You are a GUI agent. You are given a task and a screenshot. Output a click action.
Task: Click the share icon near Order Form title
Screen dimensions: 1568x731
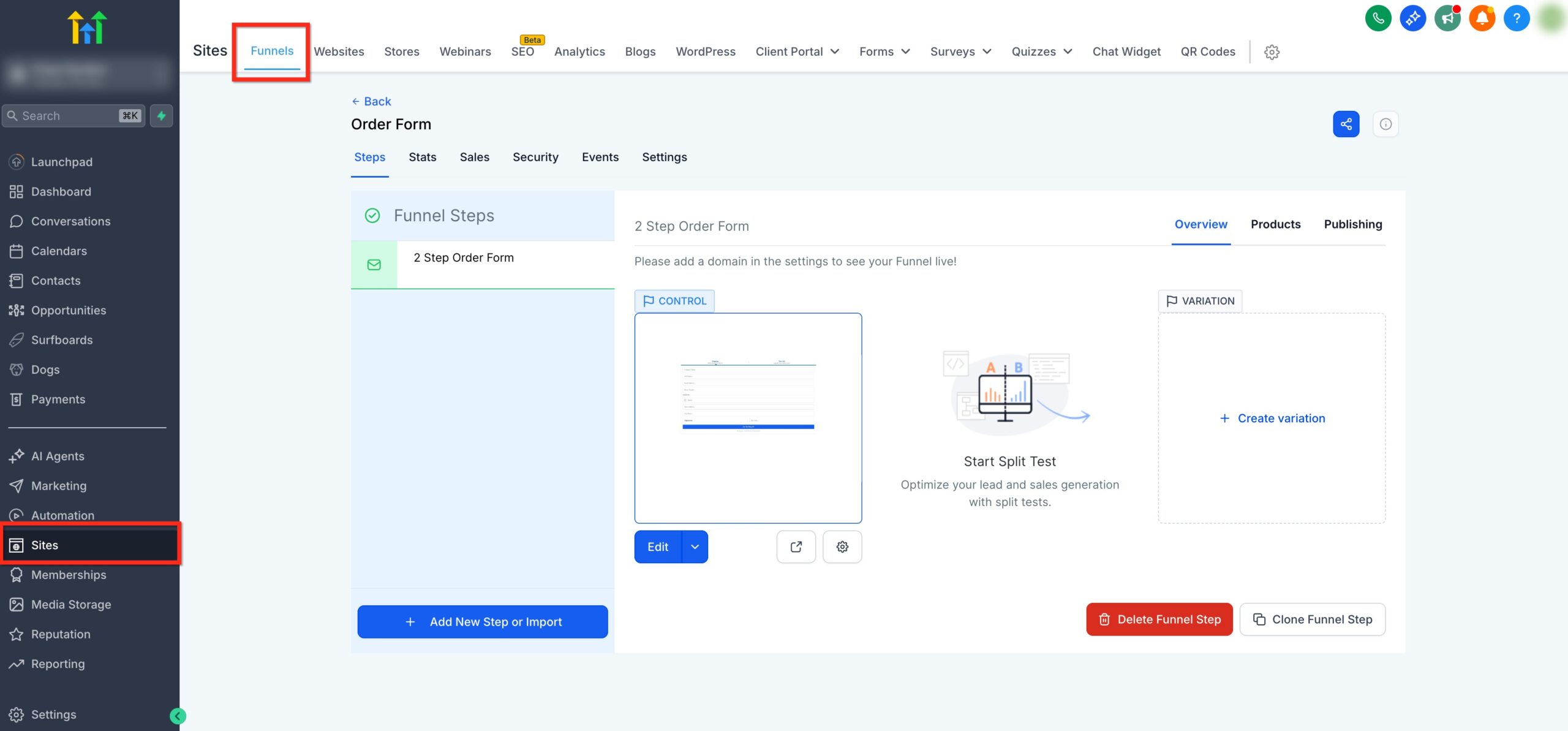(x=1346, y=124)
